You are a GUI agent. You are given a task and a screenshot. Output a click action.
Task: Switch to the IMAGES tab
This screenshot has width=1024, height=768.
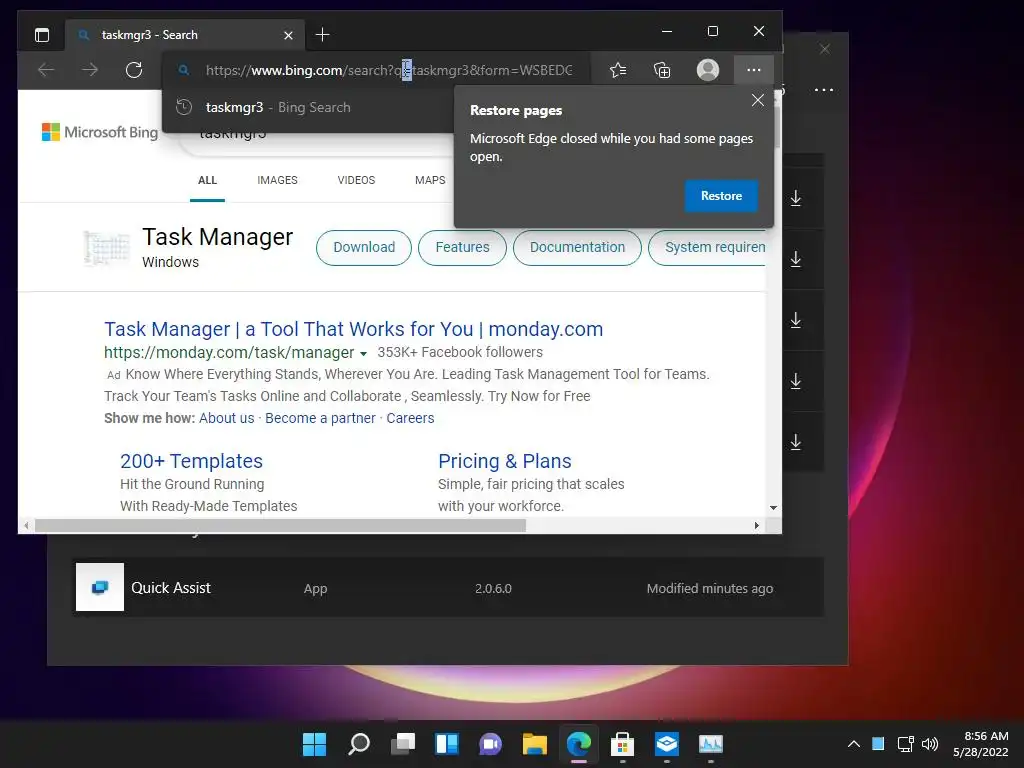click(277, 180)
